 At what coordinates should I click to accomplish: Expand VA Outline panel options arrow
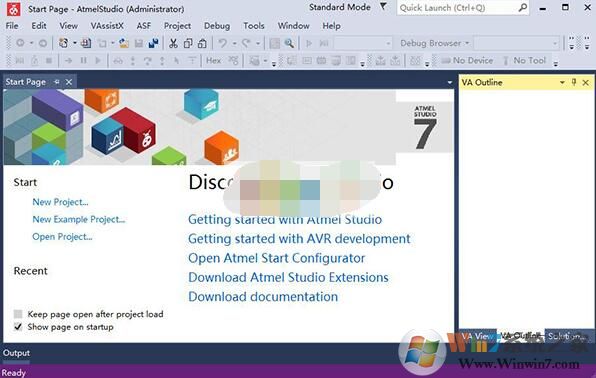tap(562, 83)
